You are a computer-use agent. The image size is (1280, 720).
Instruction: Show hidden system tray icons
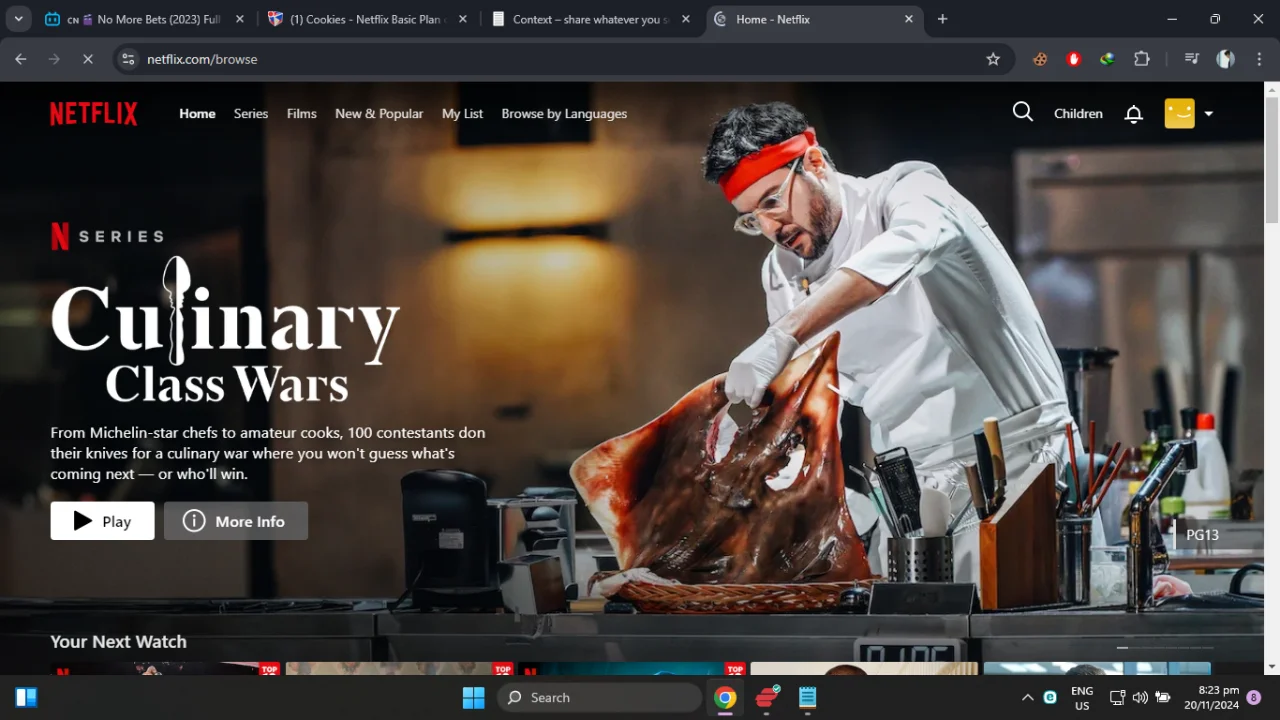1027,697
